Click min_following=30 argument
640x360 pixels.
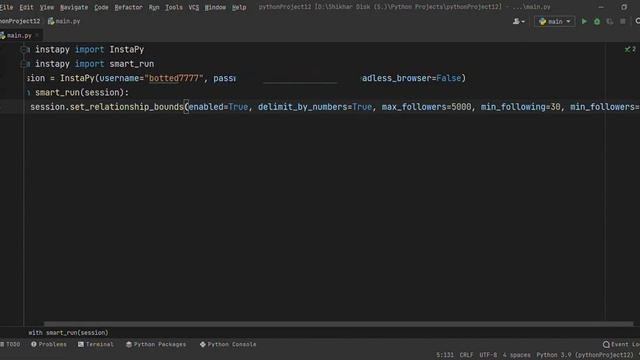coord(520,107)
